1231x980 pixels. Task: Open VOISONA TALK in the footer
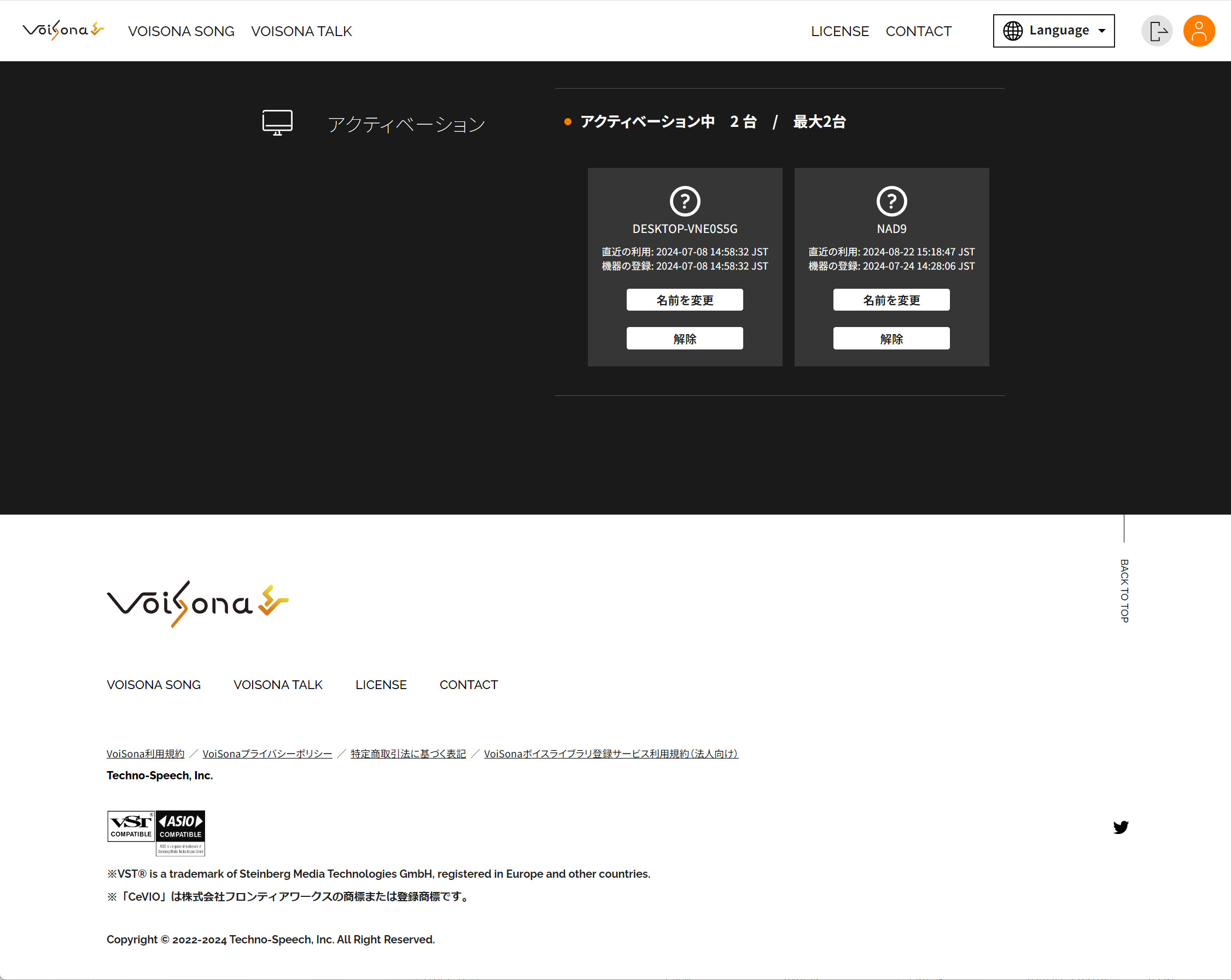pyautogui.click(x=278, y=685)
